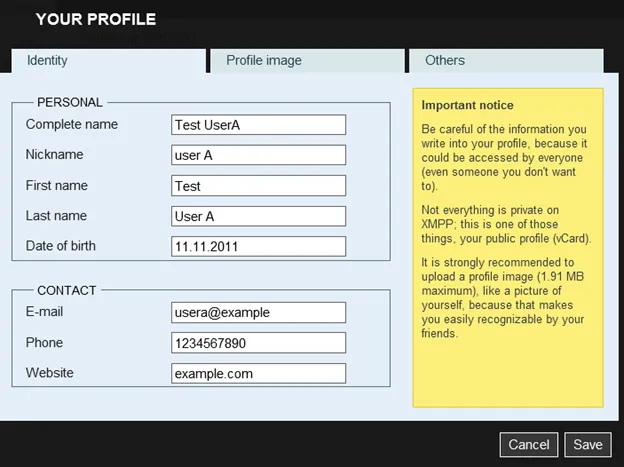Click the First name input containing Test
The image size is (624, 467).
pyautogui.click(x=258, y=186)
